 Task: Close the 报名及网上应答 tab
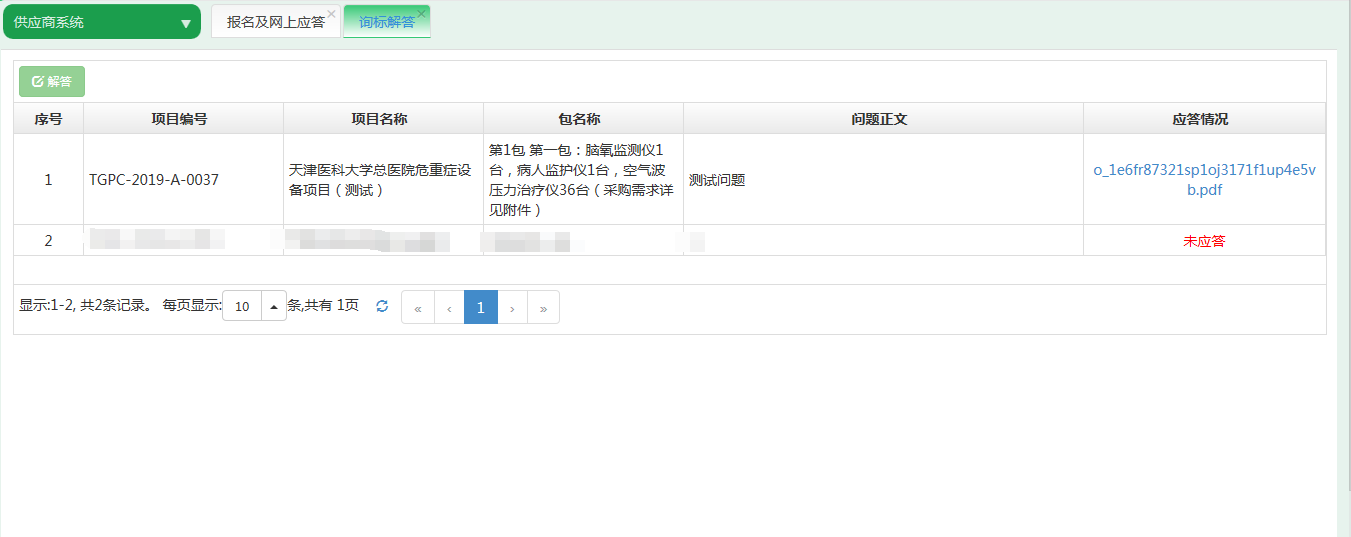tap(331, 13)
